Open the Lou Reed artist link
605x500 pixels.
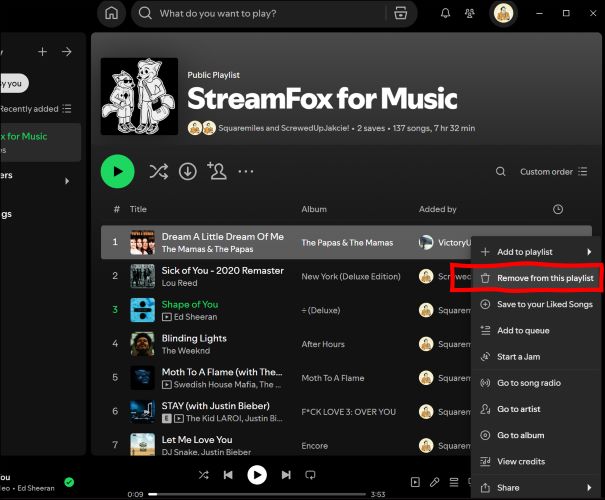tap(179, 283)
